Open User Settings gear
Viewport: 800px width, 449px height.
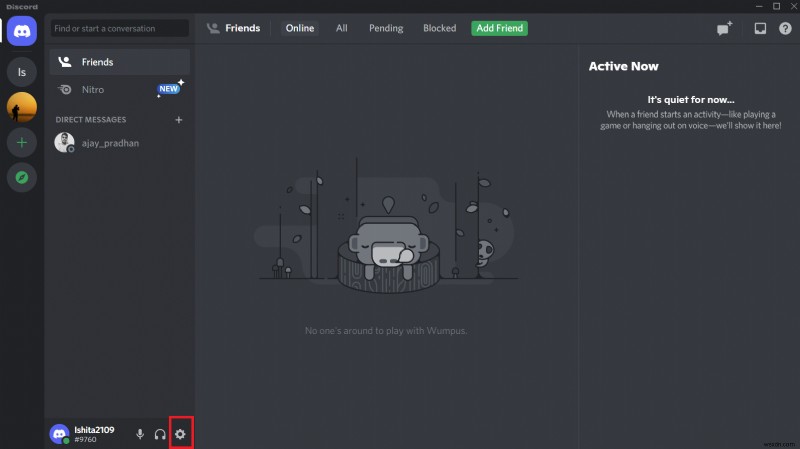click(180, 434)
